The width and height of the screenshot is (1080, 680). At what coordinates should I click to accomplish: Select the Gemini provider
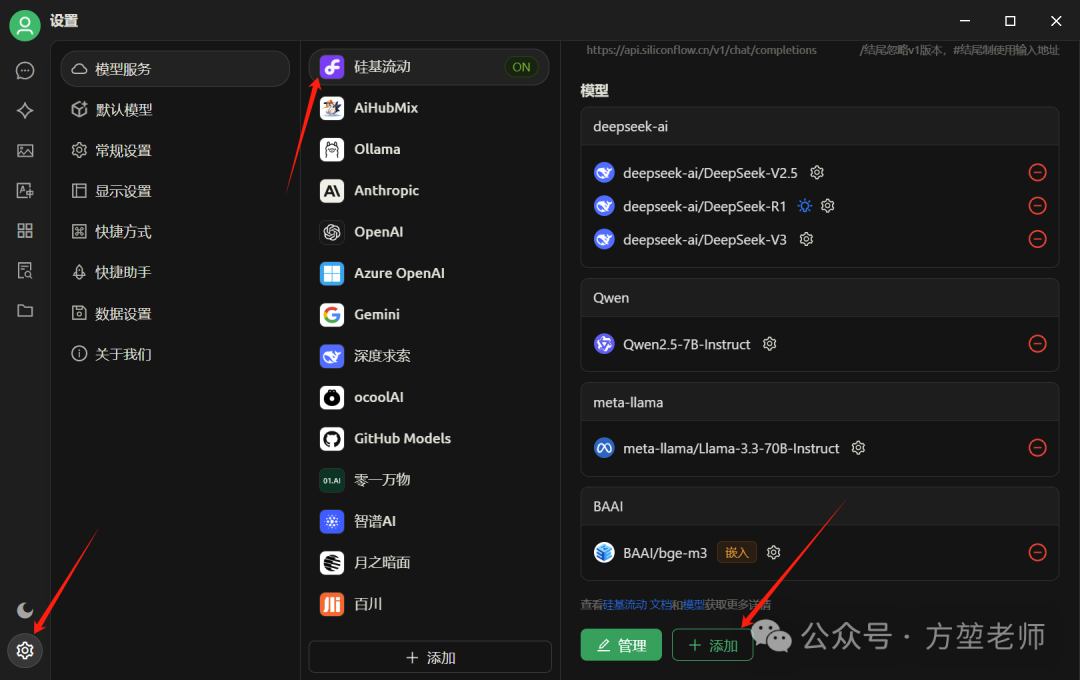point(429,315)
